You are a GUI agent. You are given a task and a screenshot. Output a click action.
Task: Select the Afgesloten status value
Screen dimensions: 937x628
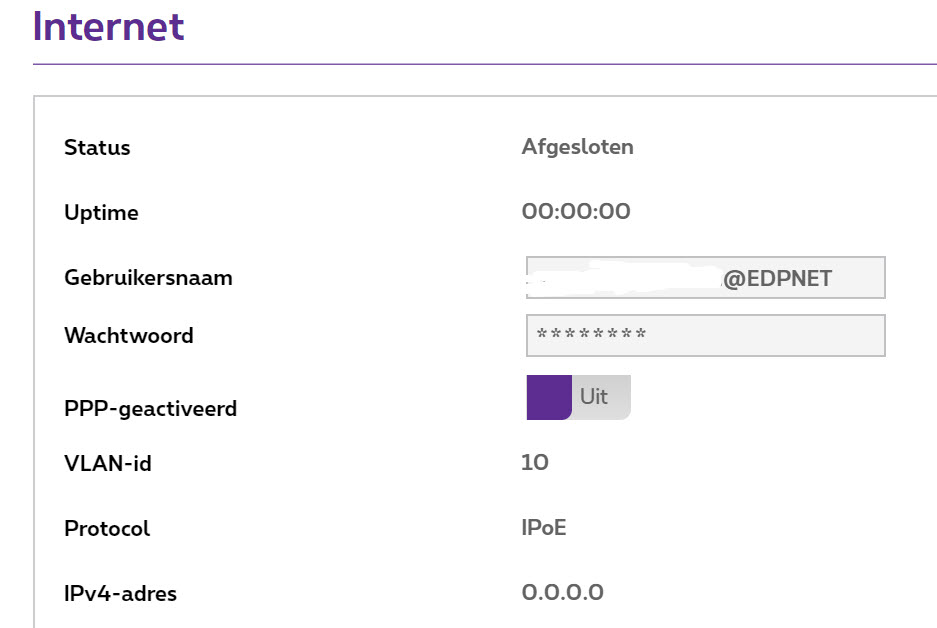coord(577,147)
